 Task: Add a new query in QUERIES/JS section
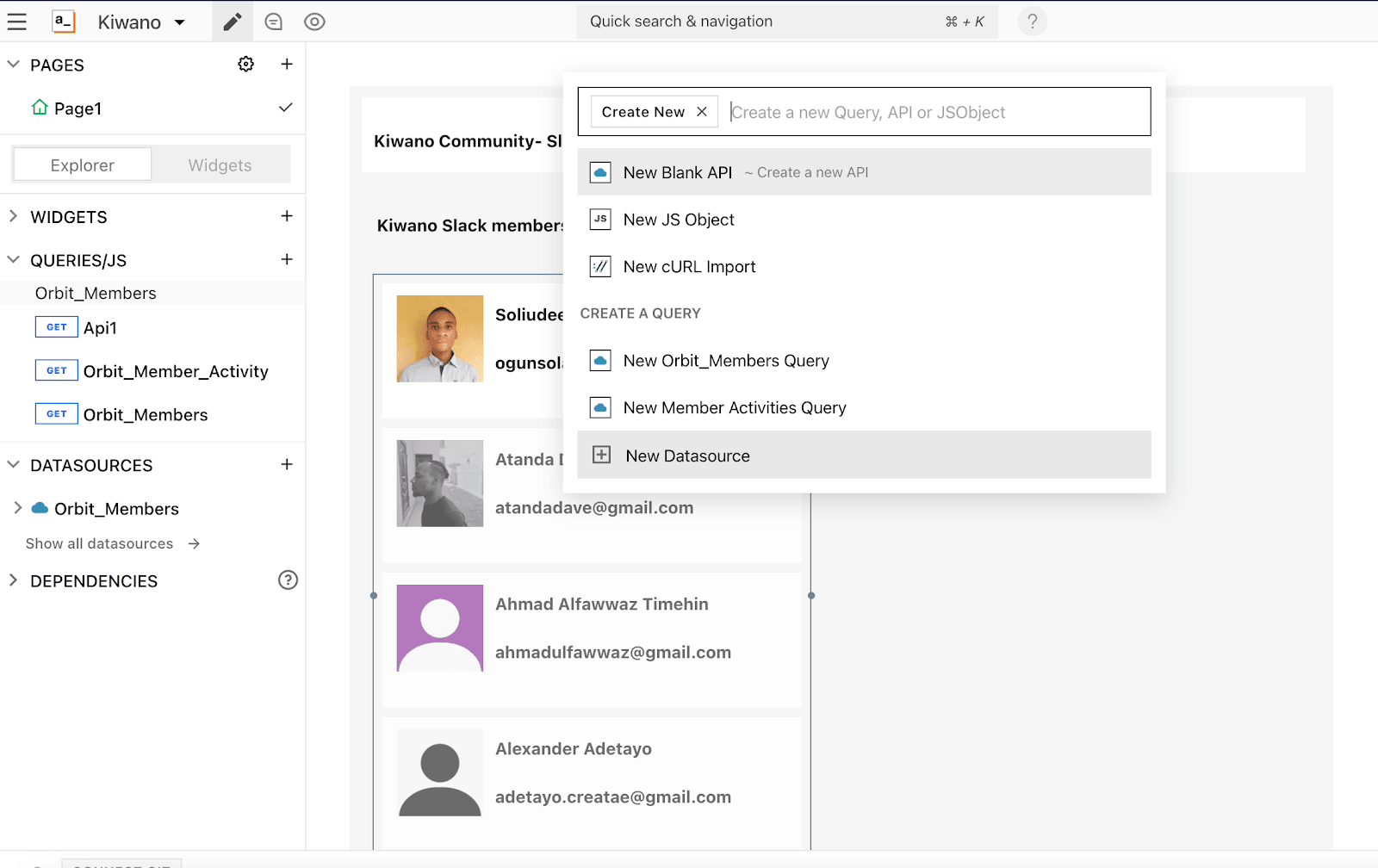click(287, 259)
